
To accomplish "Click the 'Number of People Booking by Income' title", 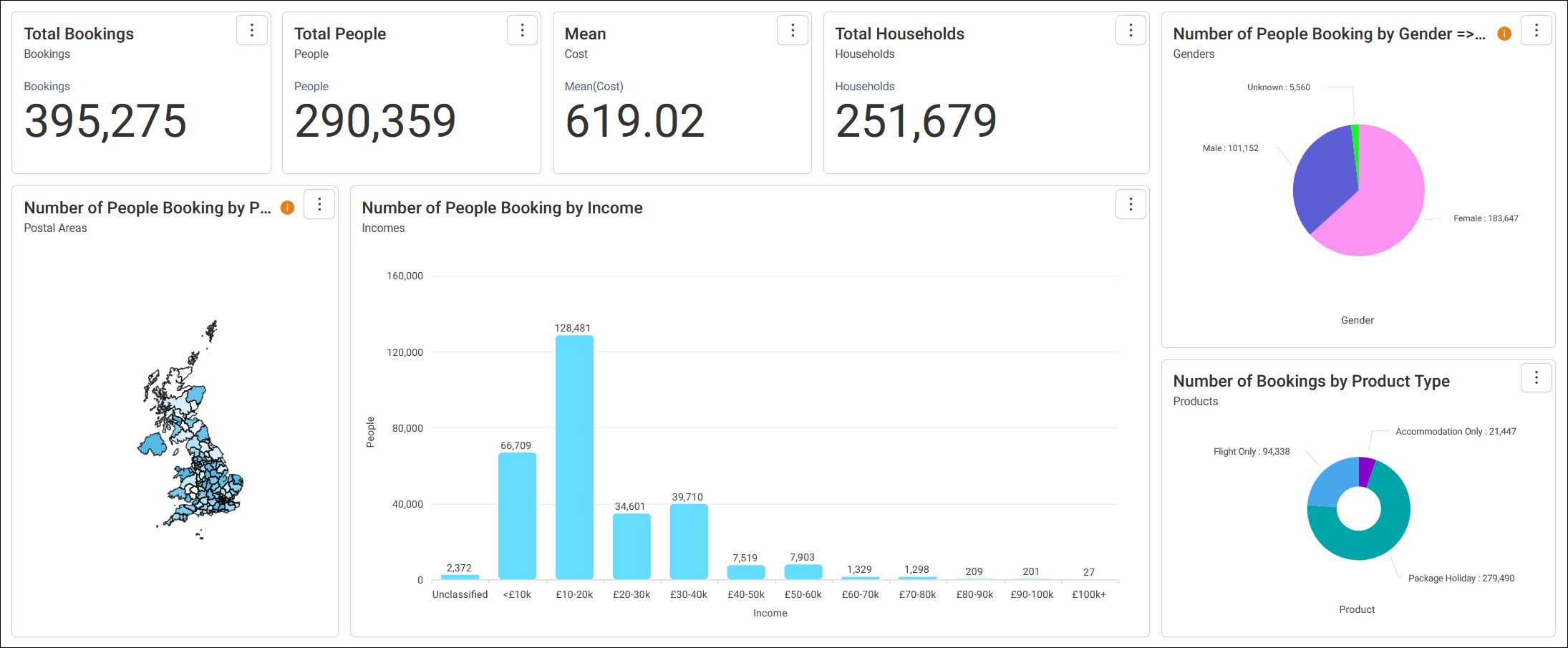I will [502, 208].
